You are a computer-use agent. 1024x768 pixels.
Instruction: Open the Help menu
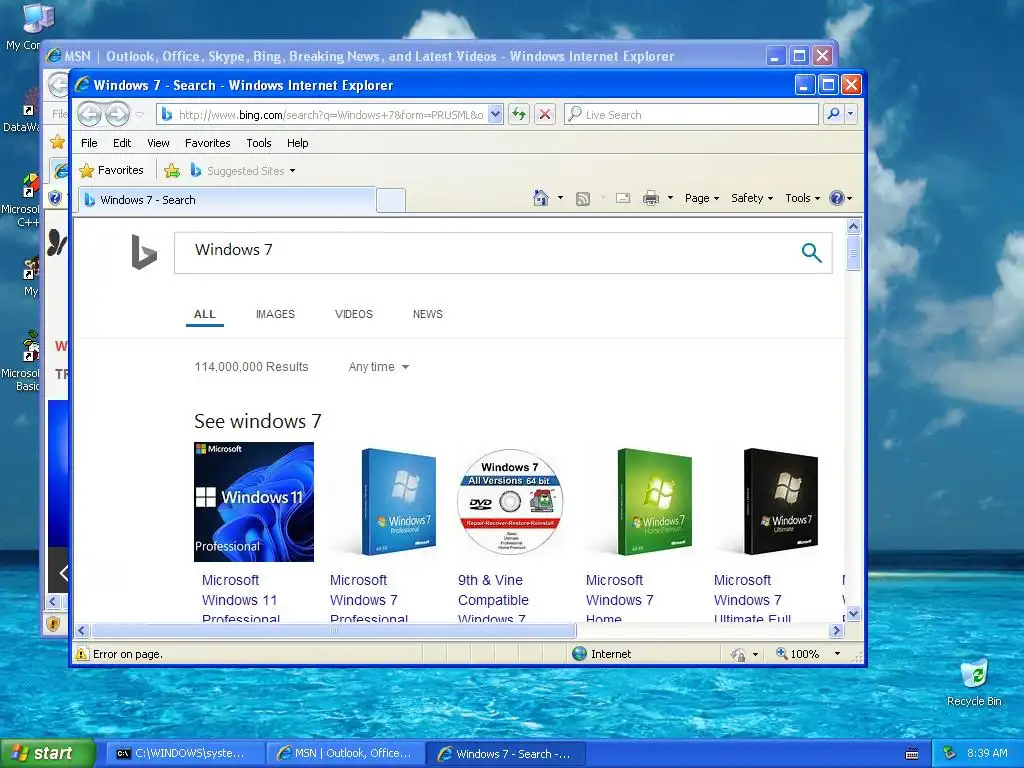pyautogui.click(x=298, y=143)
